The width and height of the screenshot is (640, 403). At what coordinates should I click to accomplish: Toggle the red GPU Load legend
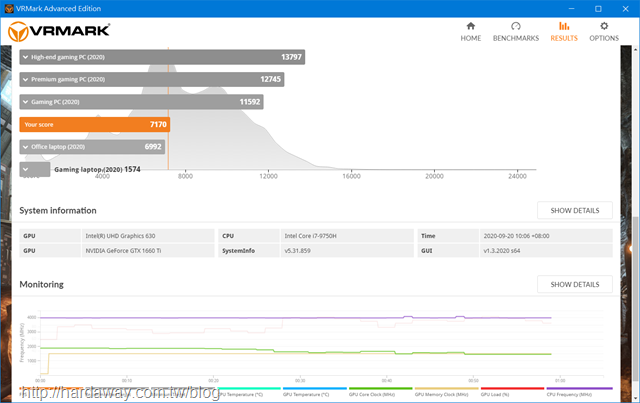(x=512, y=392)
